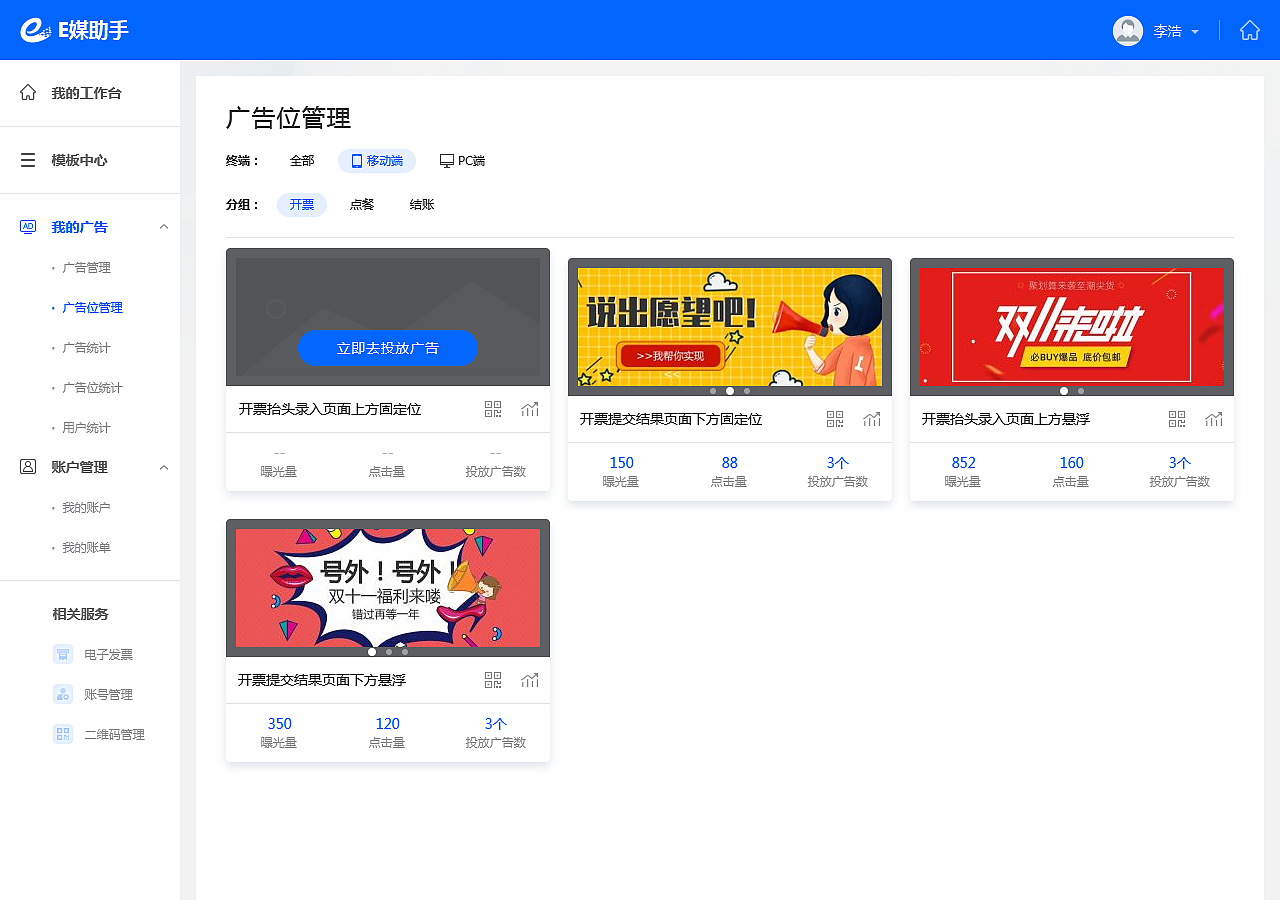Viewport: 1280px width, 900px height.
Task: Click title 开票提交结果页面下方悬浮
Action: (322, 680)
